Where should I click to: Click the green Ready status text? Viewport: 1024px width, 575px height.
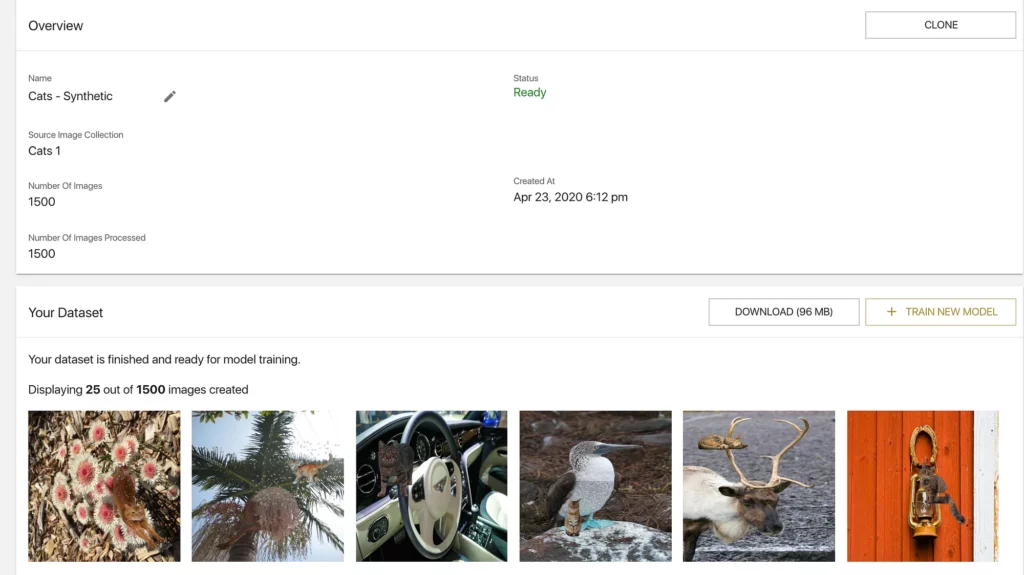530,93
